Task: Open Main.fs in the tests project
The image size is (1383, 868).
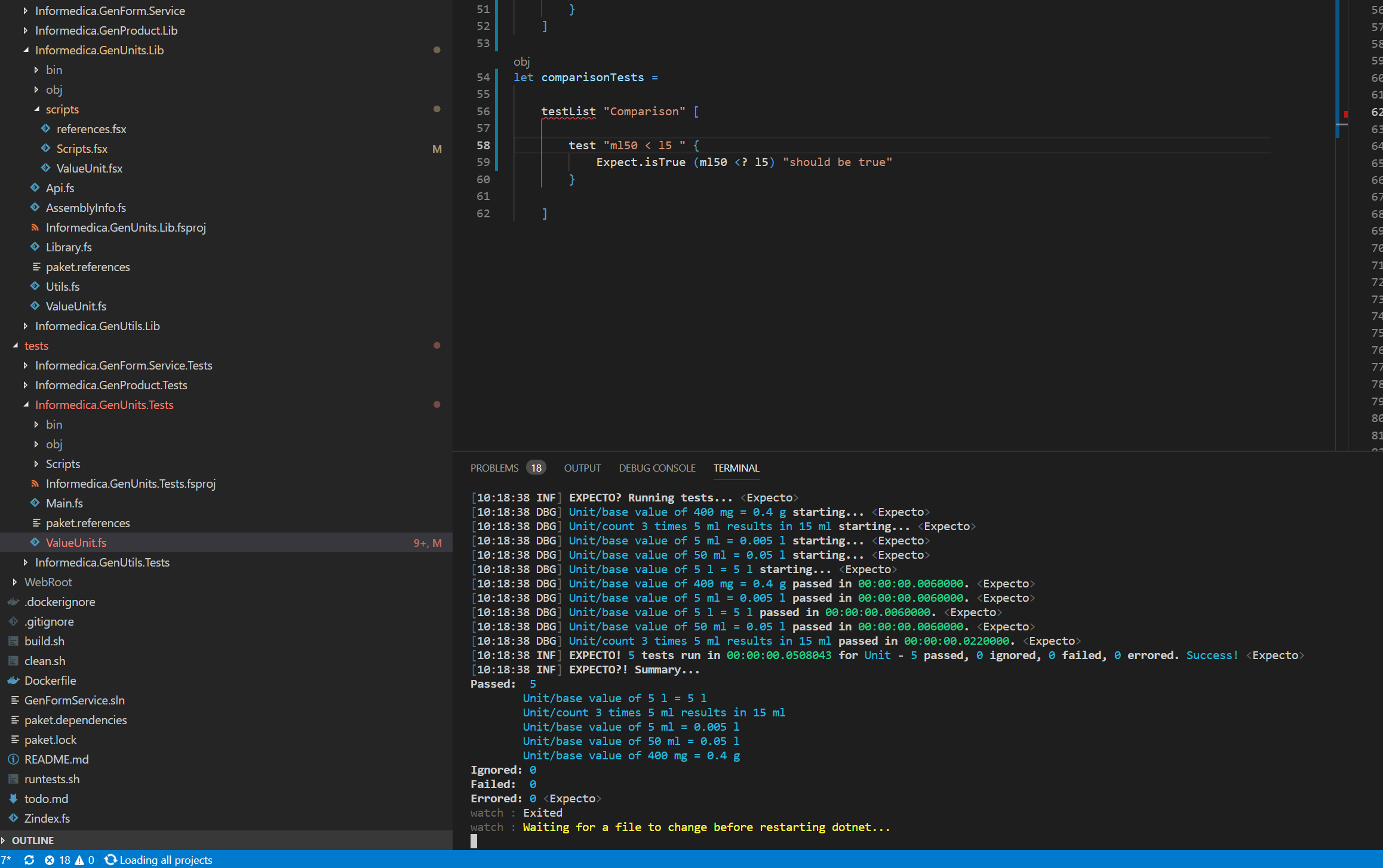Action: tap(64, 503)
